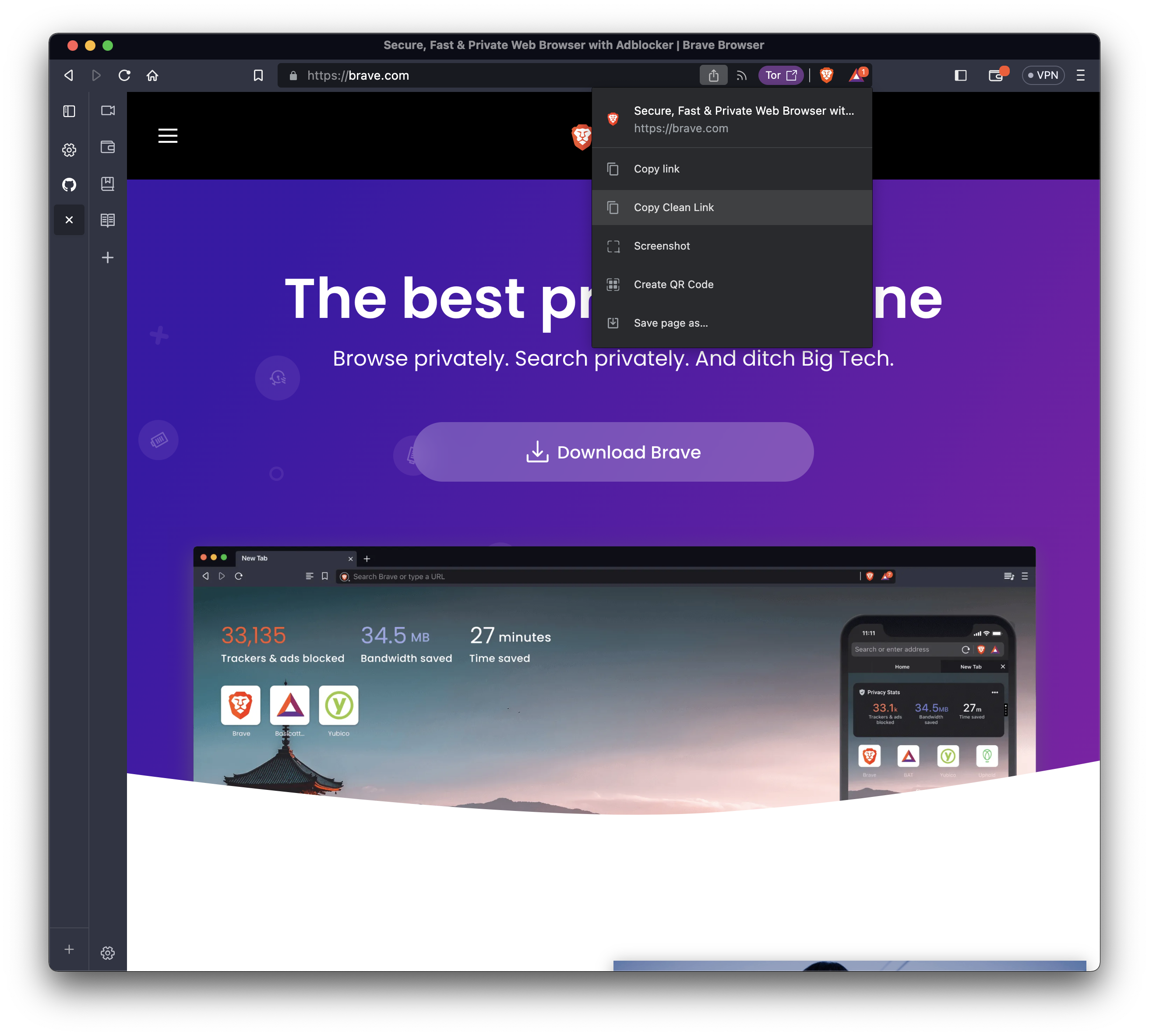This screenshot has height=1036, width=1149.
Task: Open reading list panel in sidebar
Action: tap(108, 220)
